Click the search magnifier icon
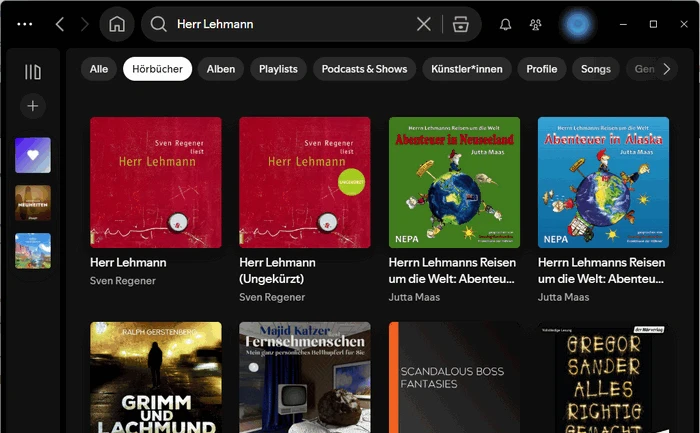 coord(158,24)
